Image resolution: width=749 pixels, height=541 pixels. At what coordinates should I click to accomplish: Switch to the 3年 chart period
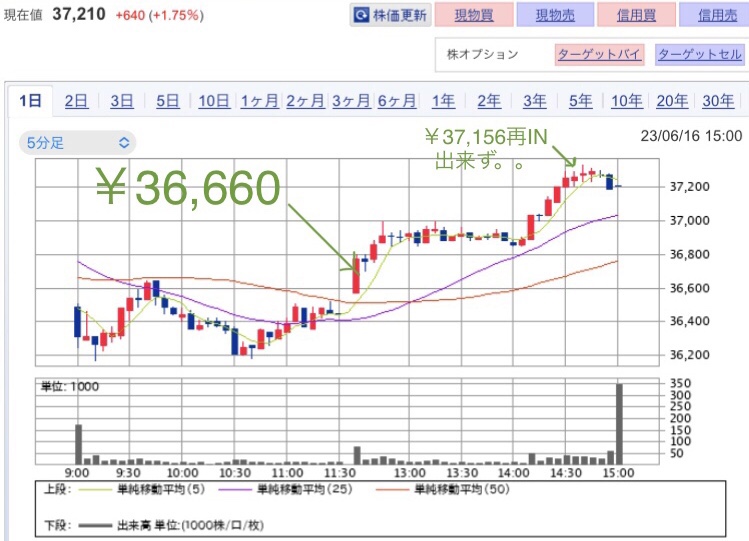click(x=535, y=101)
